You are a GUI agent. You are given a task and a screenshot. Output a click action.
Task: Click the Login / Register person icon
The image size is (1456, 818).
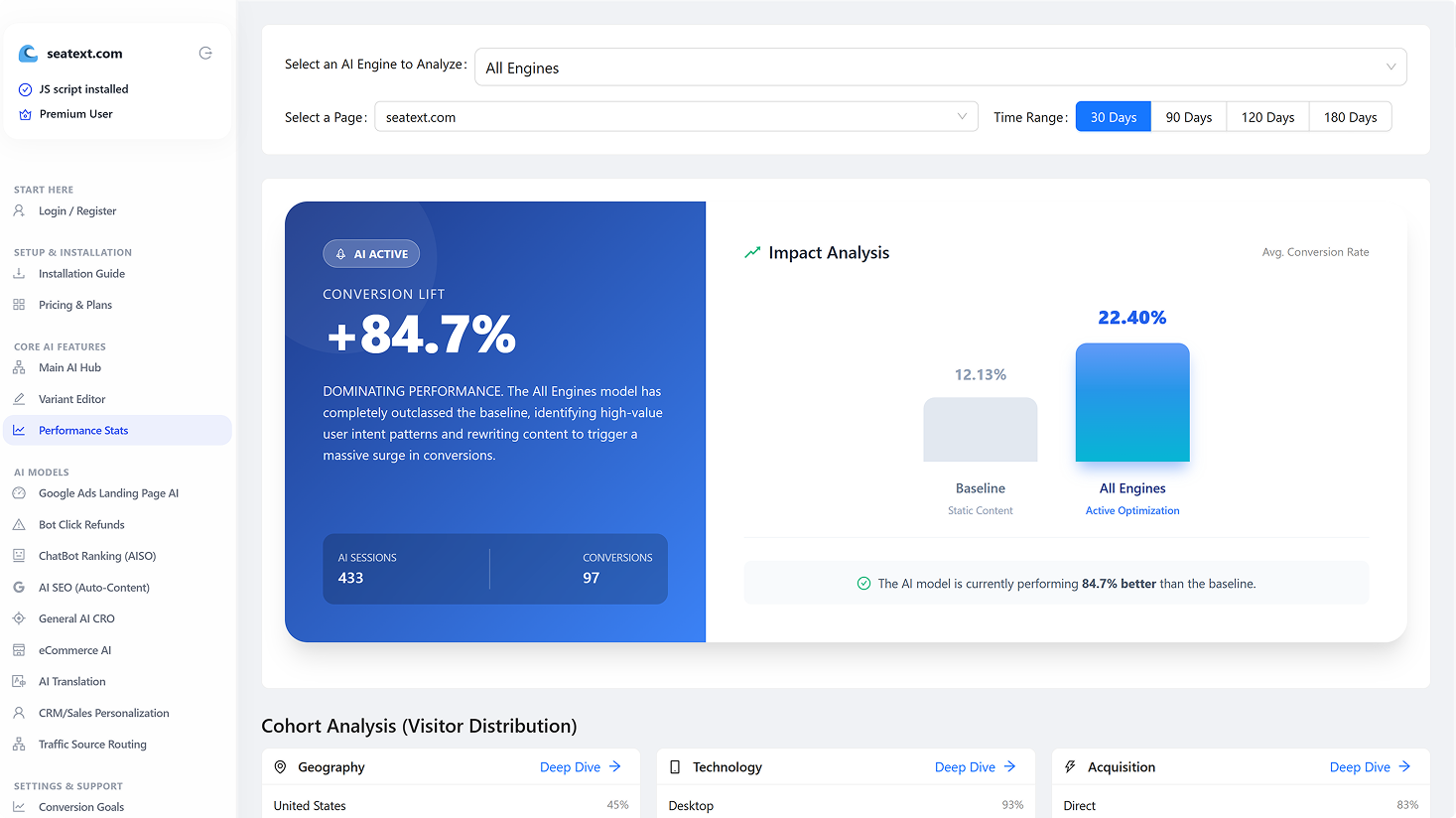(19, 210)
